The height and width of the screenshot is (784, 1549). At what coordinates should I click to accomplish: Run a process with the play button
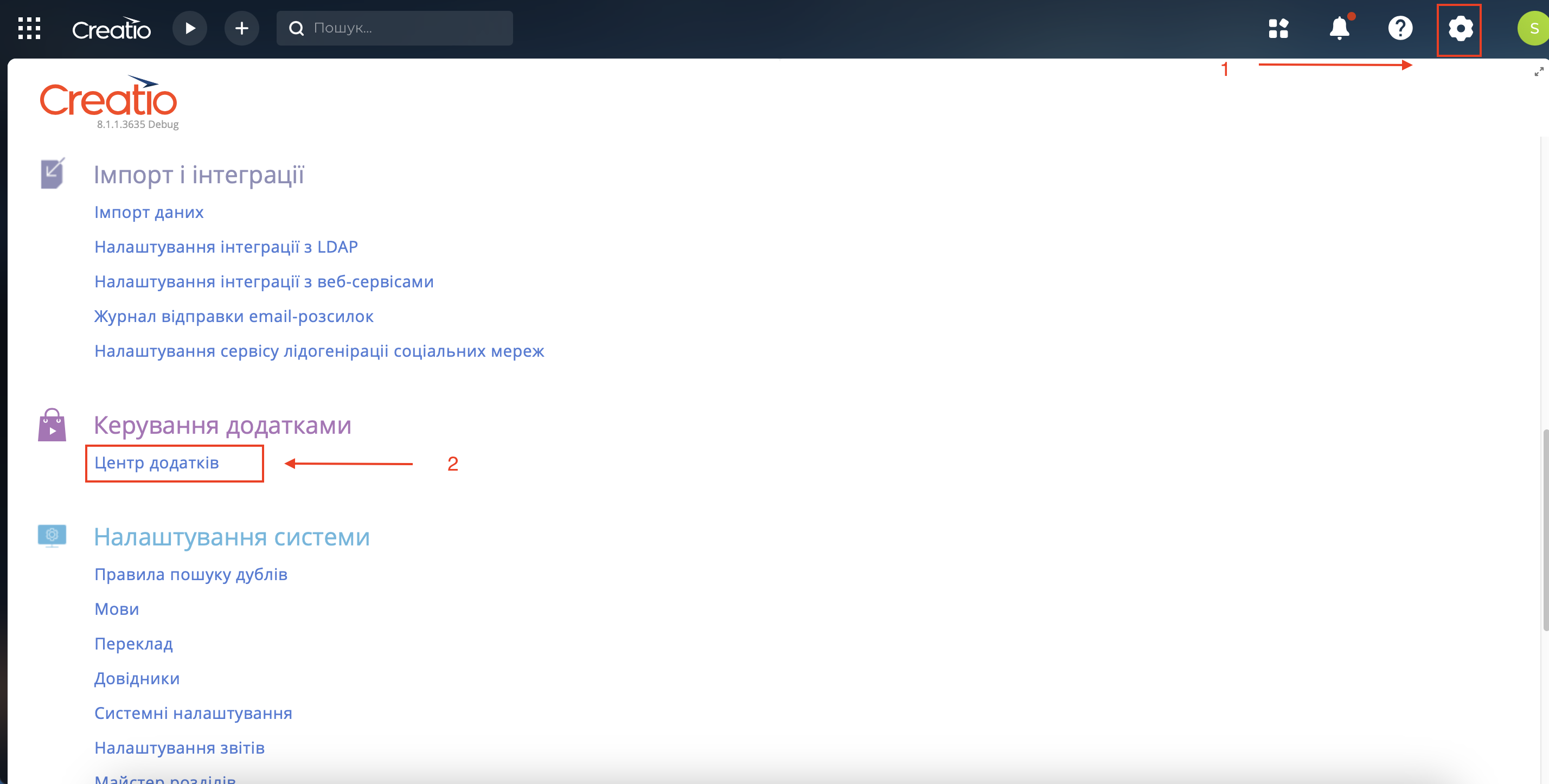190,28
